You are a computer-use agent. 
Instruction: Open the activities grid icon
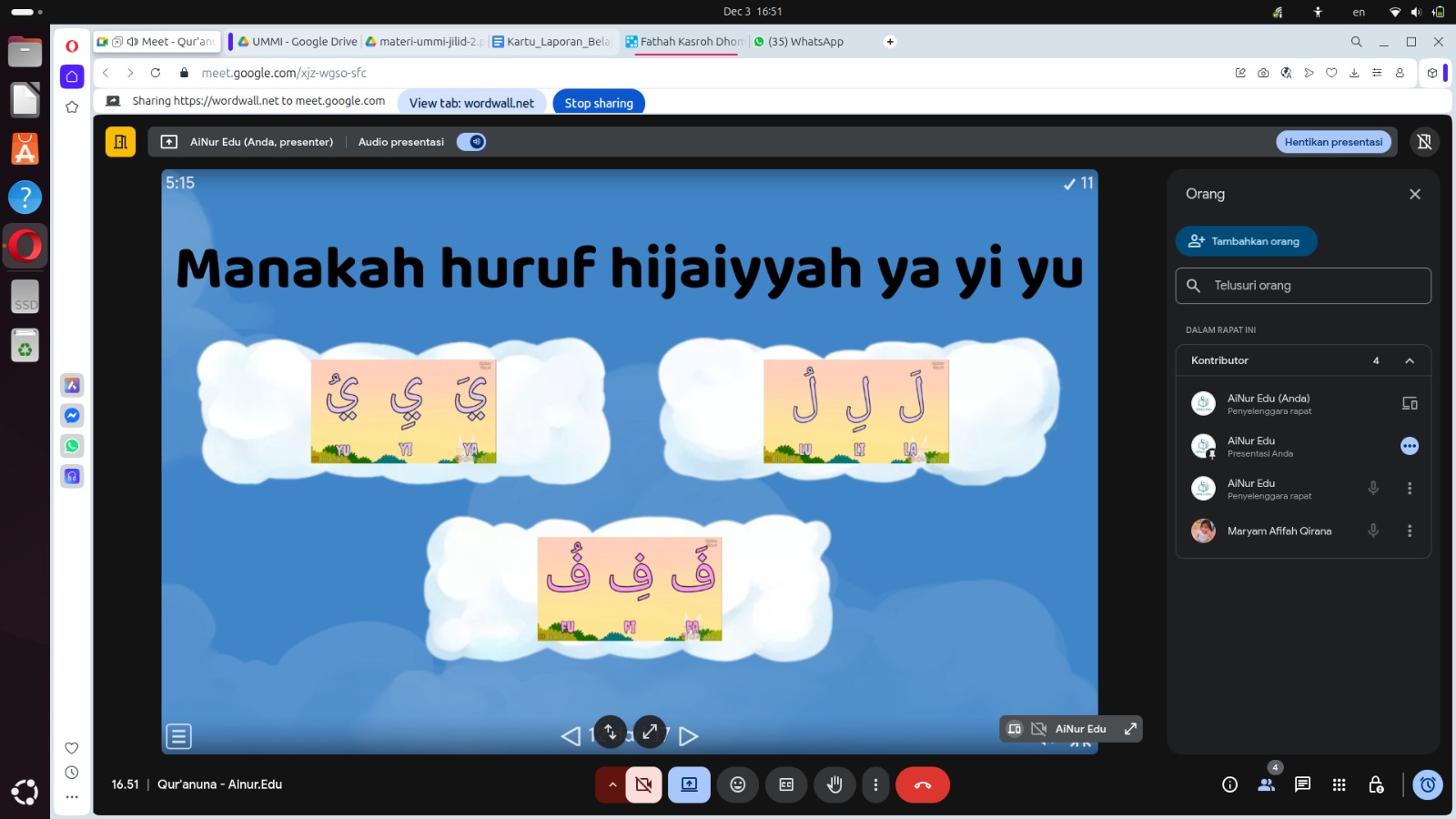[x=1339, y=784]
